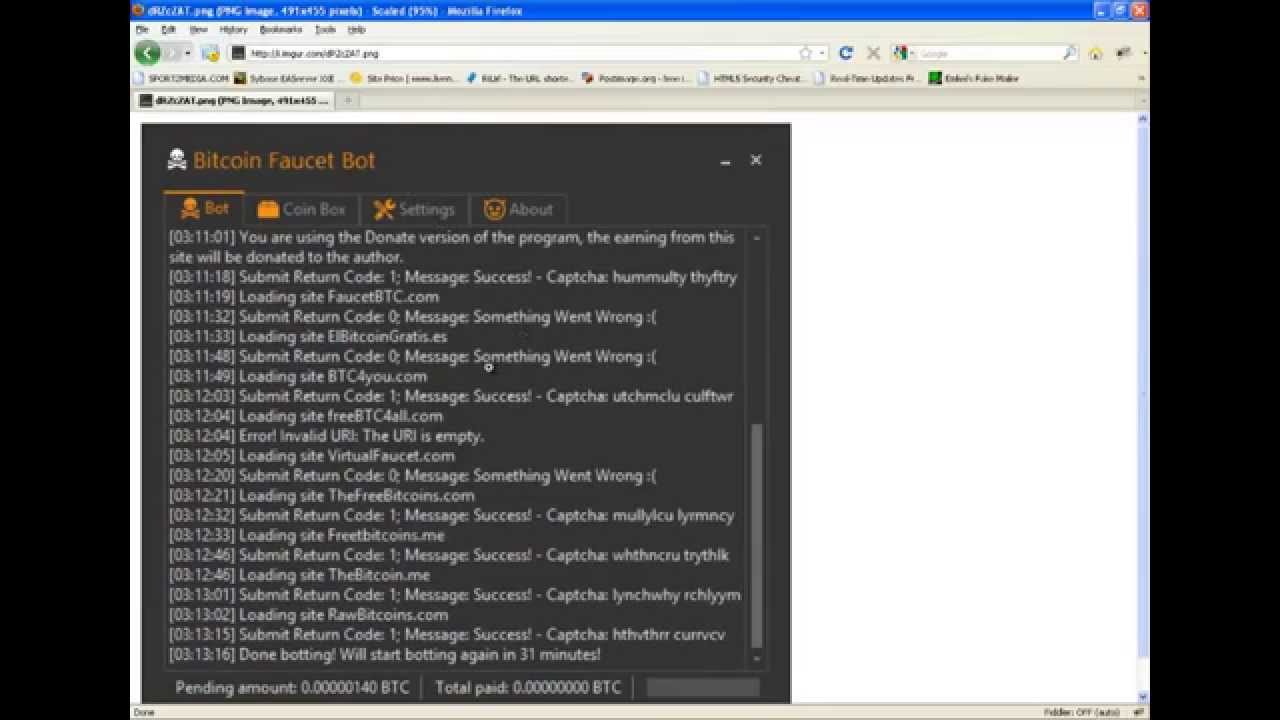Screen dimensions: 1280x720
Task: Open the address bar history dropdown
Action: tap(823, 53)
